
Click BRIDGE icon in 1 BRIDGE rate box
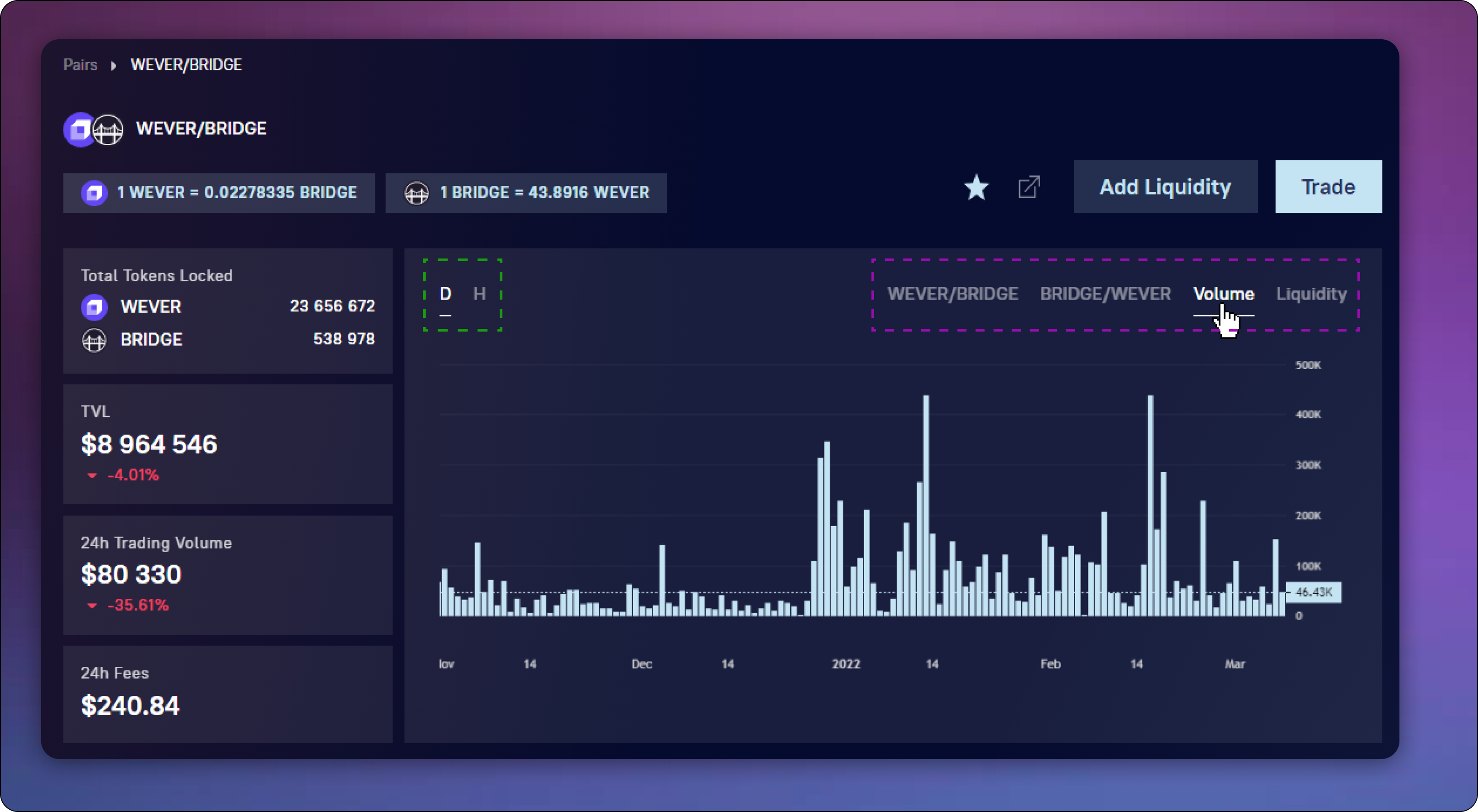[x=417, y=193]
